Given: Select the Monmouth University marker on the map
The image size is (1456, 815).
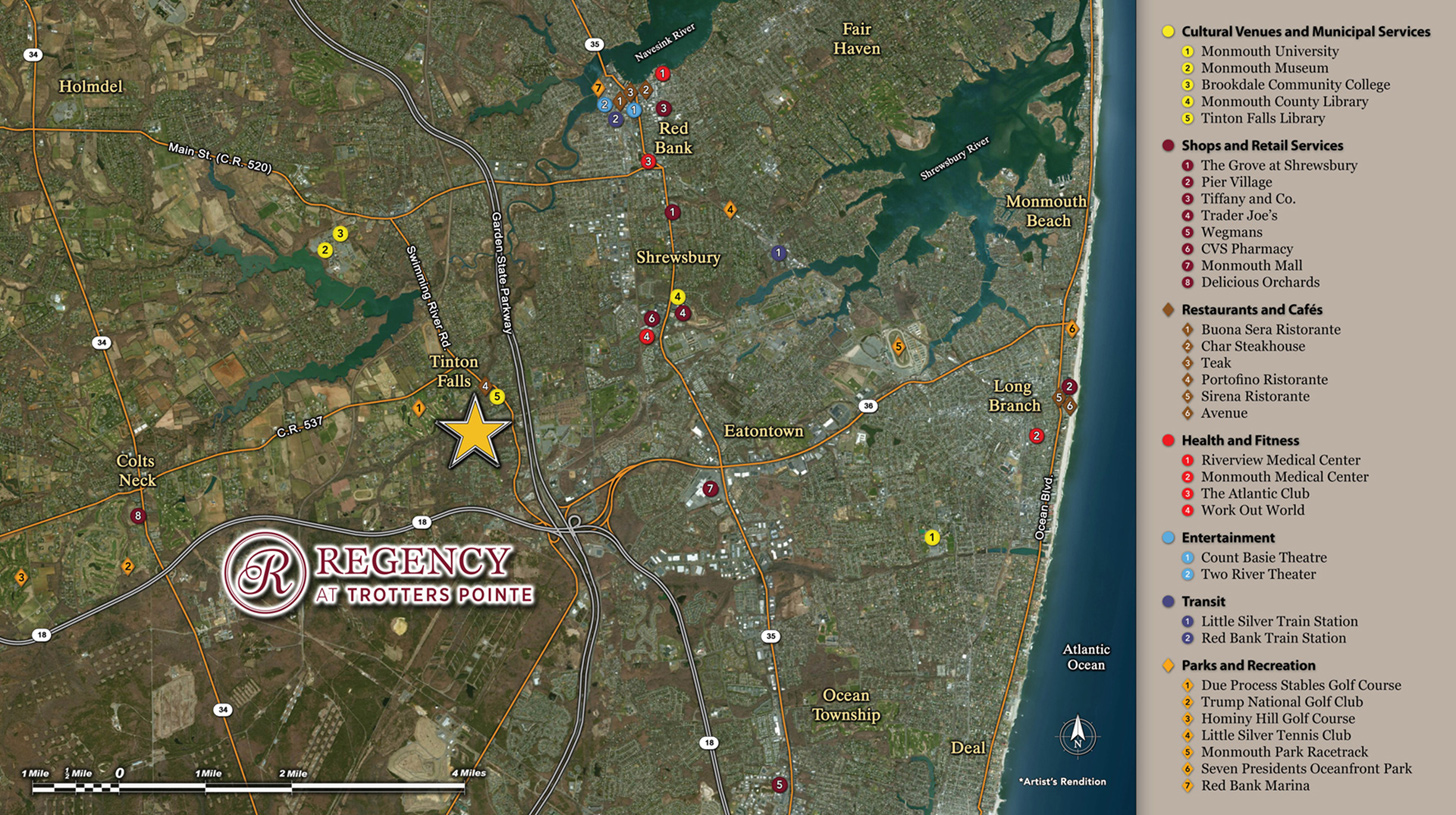Looking at the screenshot, I should coord(932,537).
